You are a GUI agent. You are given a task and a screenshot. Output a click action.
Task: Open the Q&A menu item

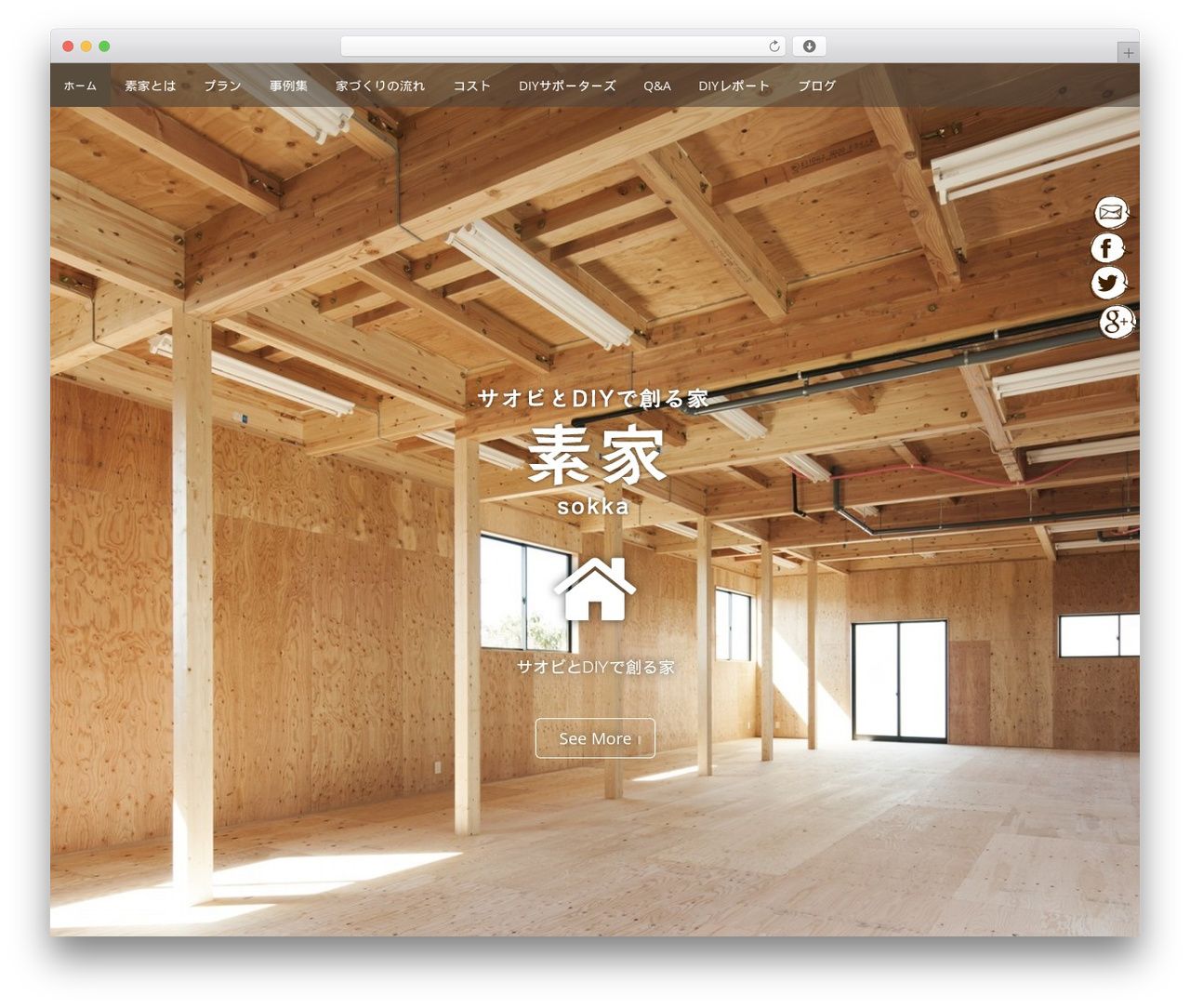[657, 86]
